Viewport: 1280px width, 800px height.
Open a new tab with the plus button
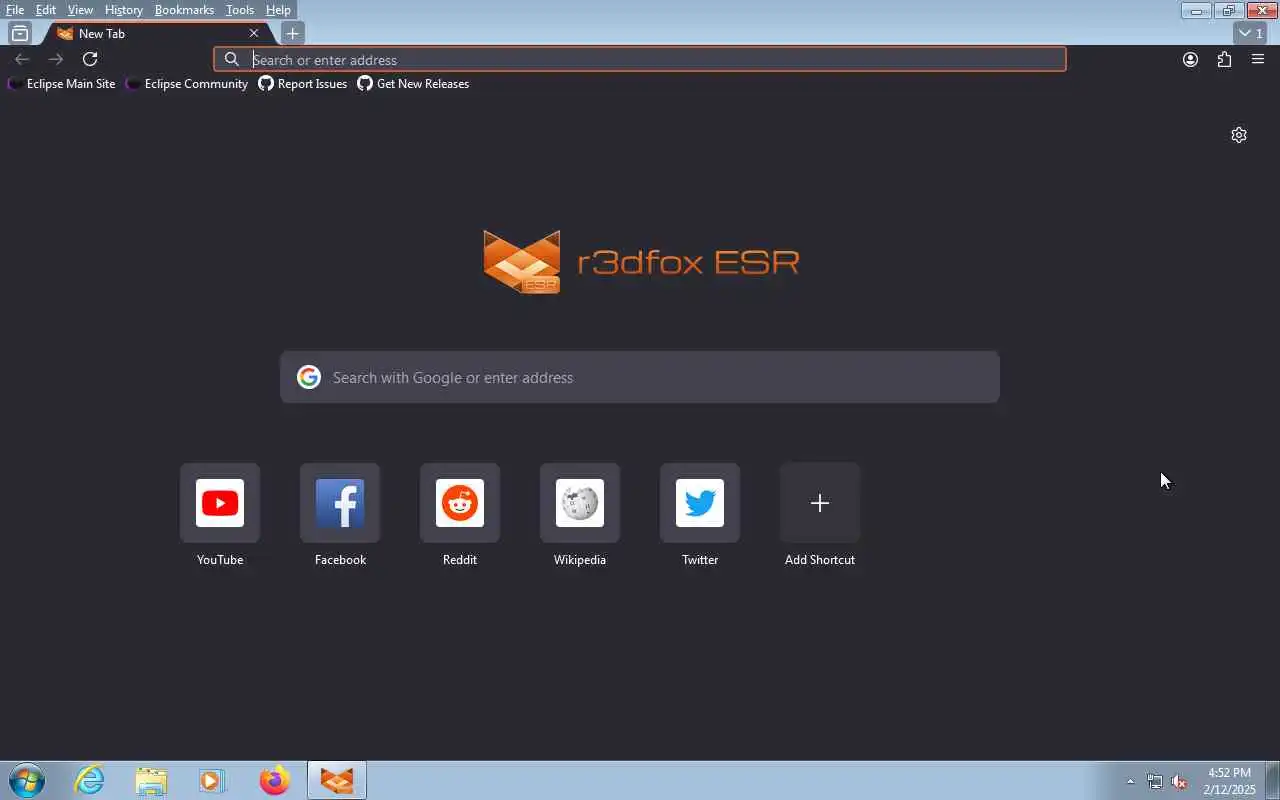(292, 33)
